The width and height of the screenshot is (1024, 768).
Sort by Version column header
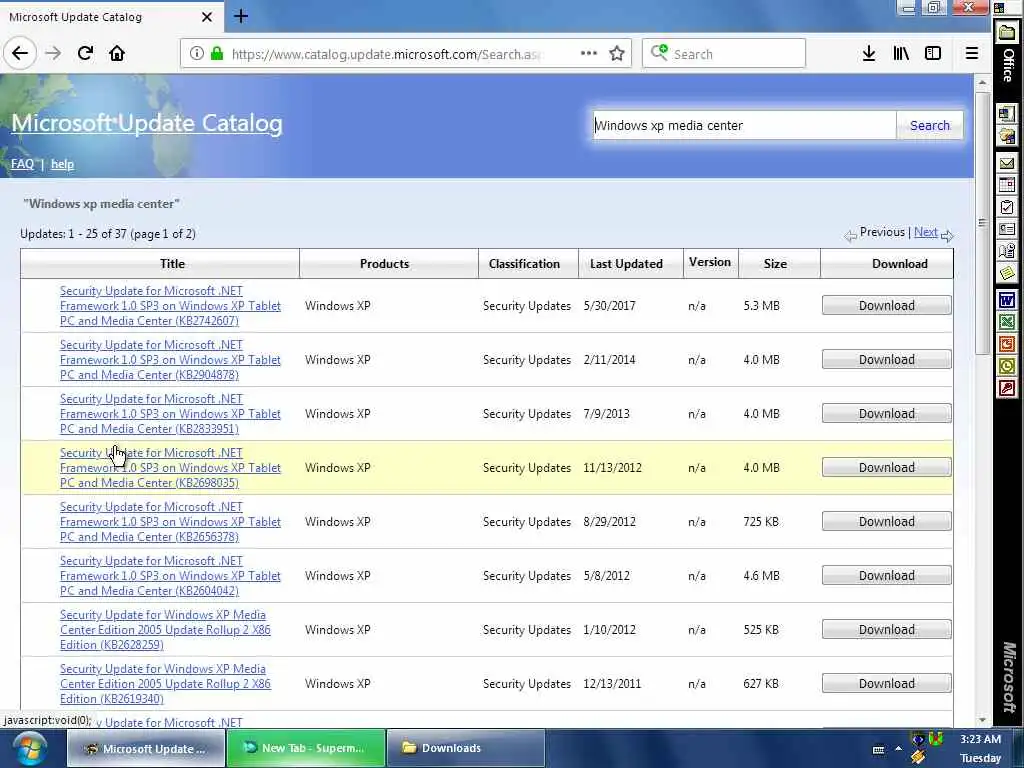pyautogui.click(x=710, y=263)
